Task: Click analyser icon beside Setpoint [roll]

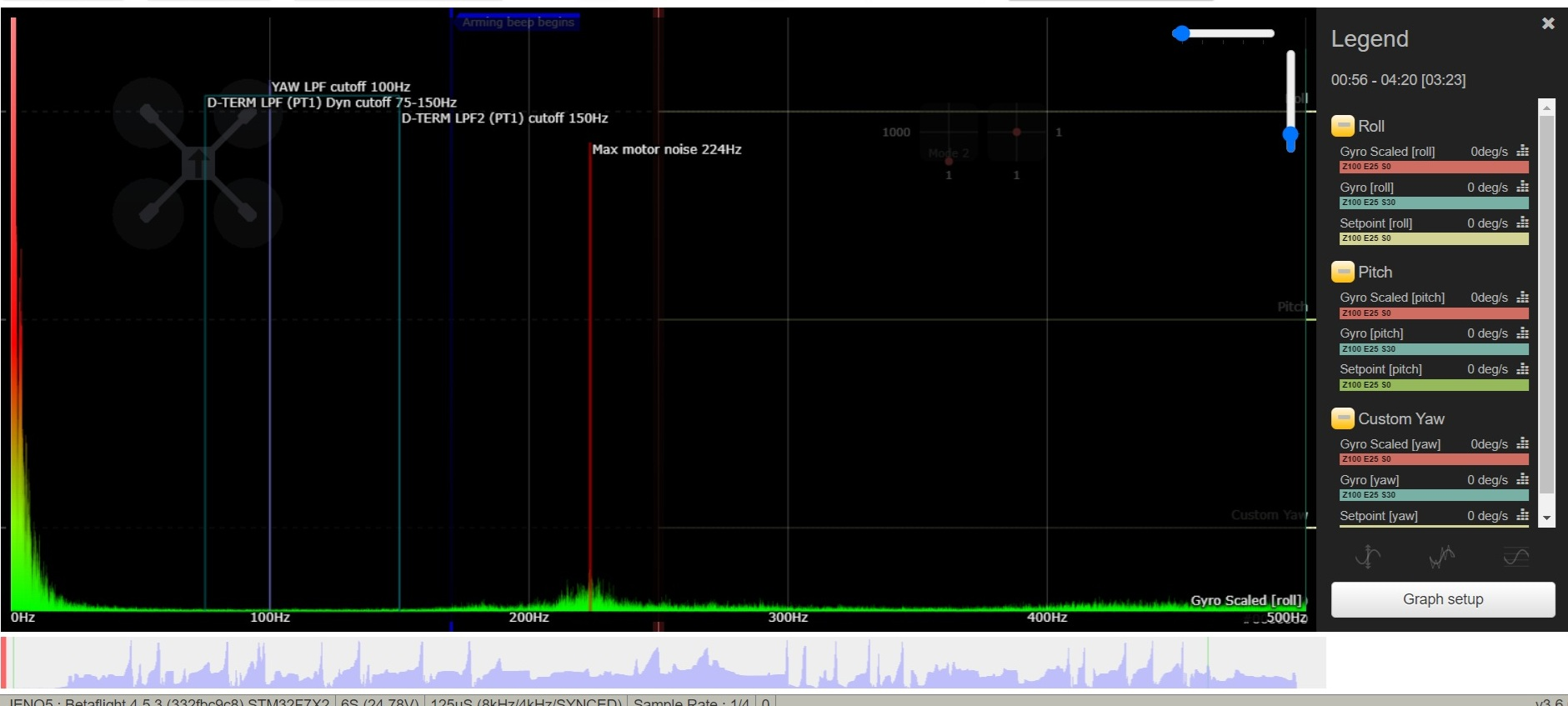Action: [x=1522, y=223]
